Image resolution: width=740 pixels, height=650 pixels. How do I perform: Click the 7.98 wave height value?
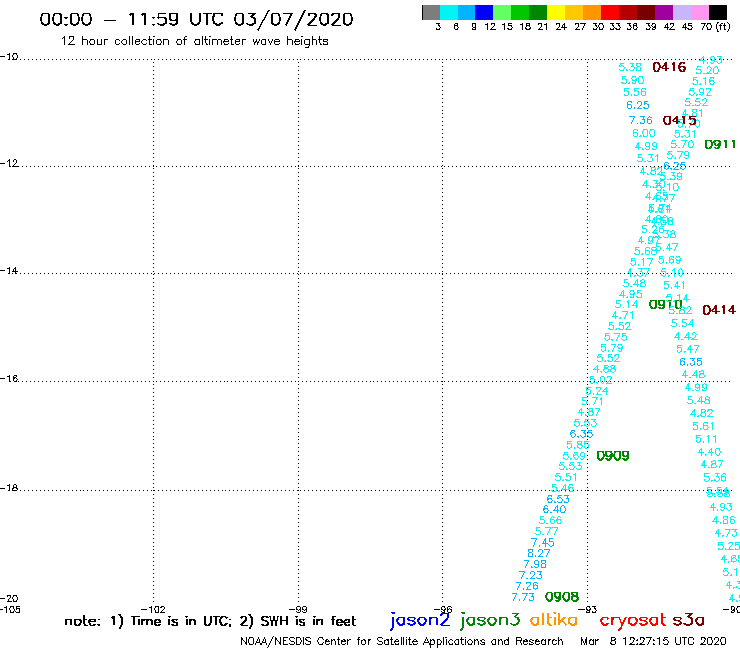(x=535, y=564)
